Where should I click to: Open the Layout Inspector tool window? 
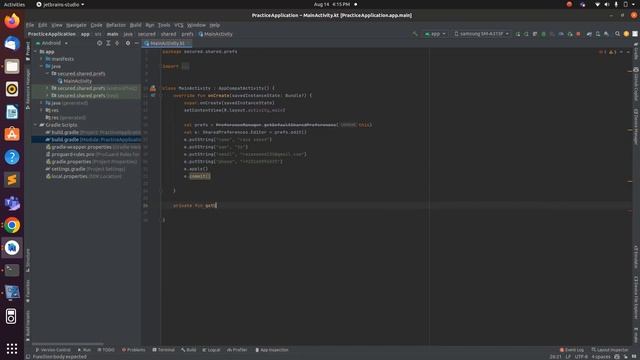tap(610, 350)
